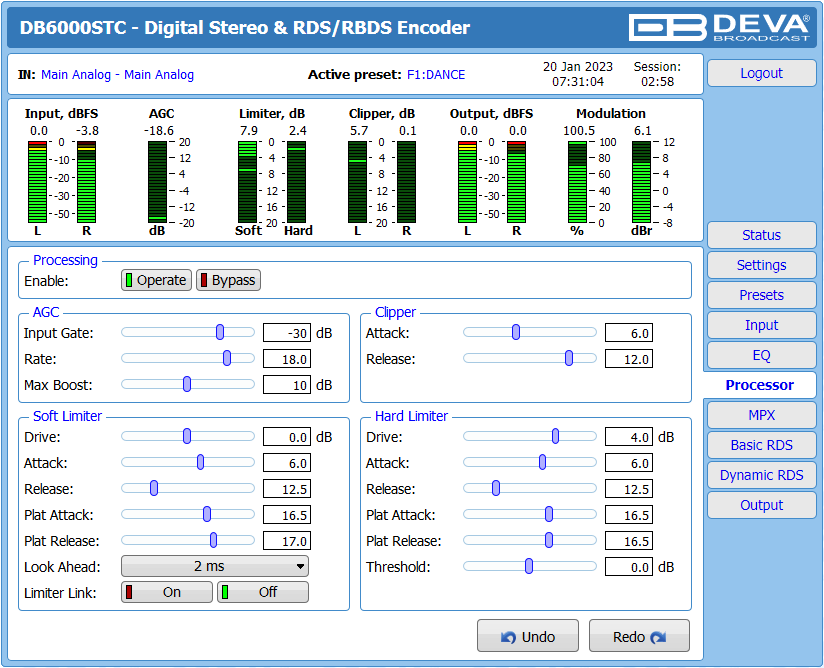Click the Soft Limiter Plat Attack field

[x=287, y=515]
